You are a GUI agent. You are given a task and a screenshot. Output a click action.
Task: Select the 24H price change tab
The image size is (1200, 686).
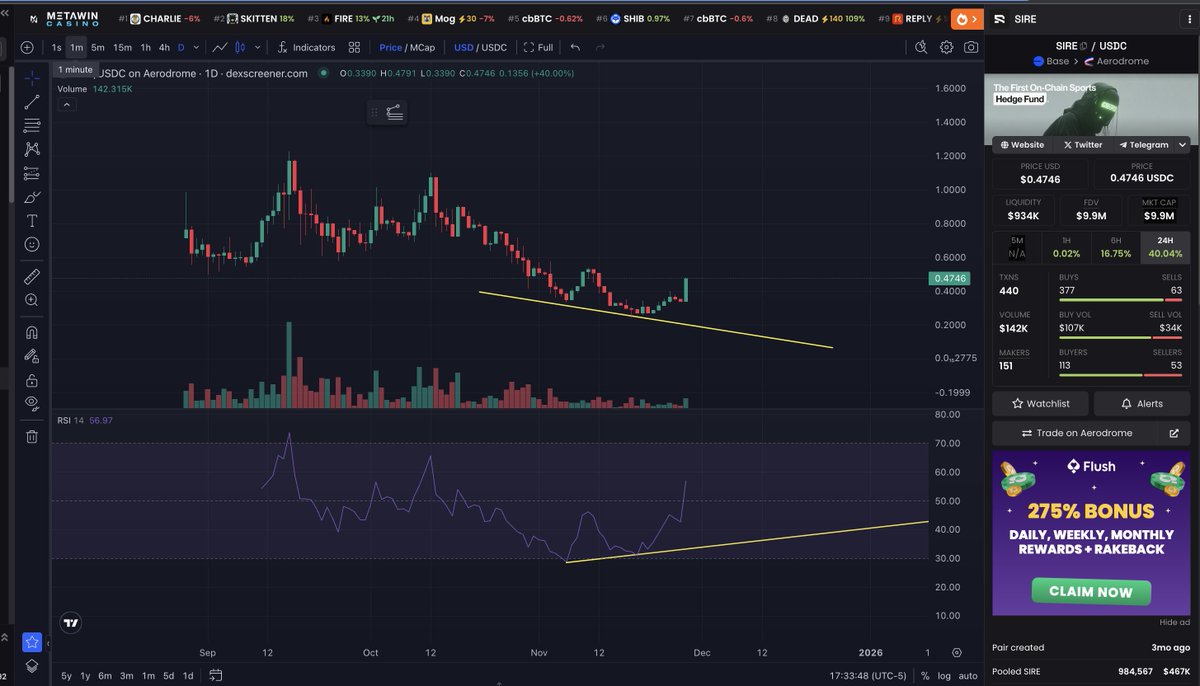[x=1165, y=247]
